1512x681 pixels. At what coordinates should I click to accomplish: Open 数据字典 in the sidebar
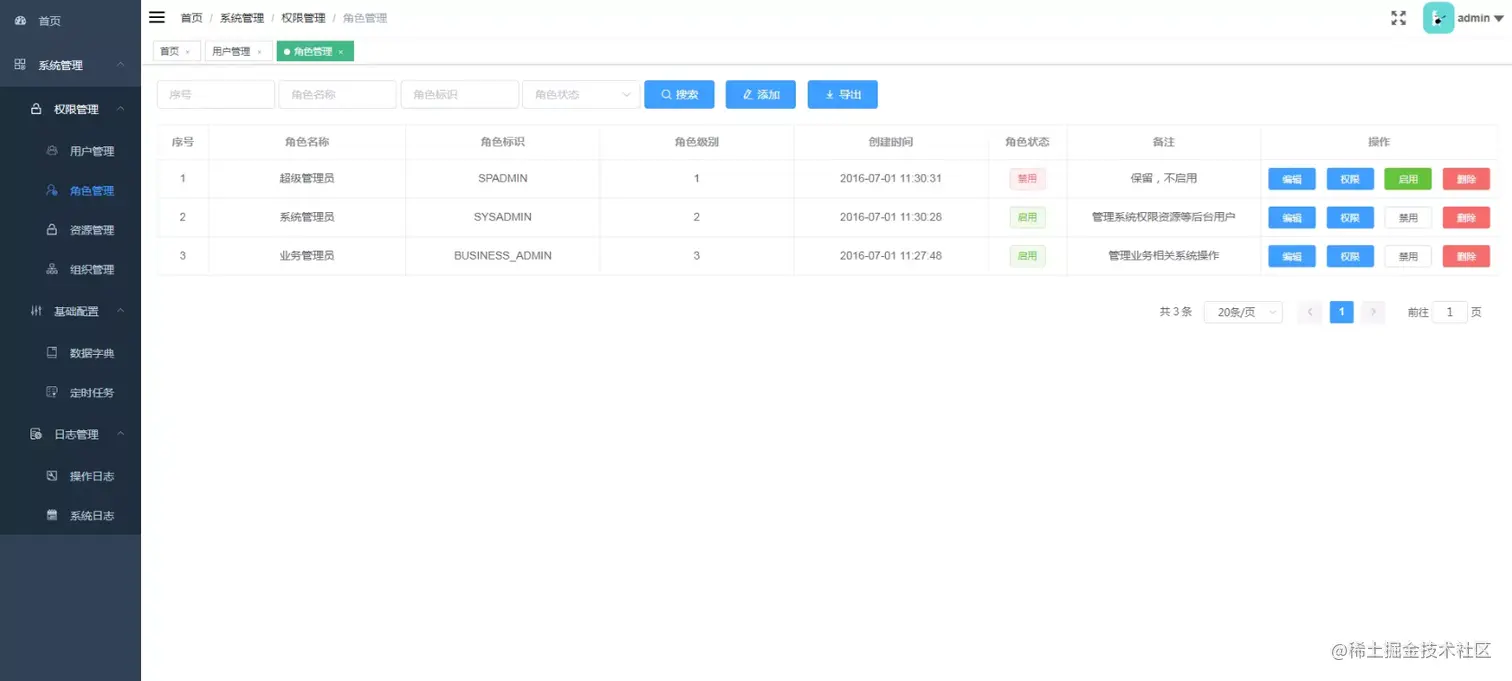pos(70,353)
